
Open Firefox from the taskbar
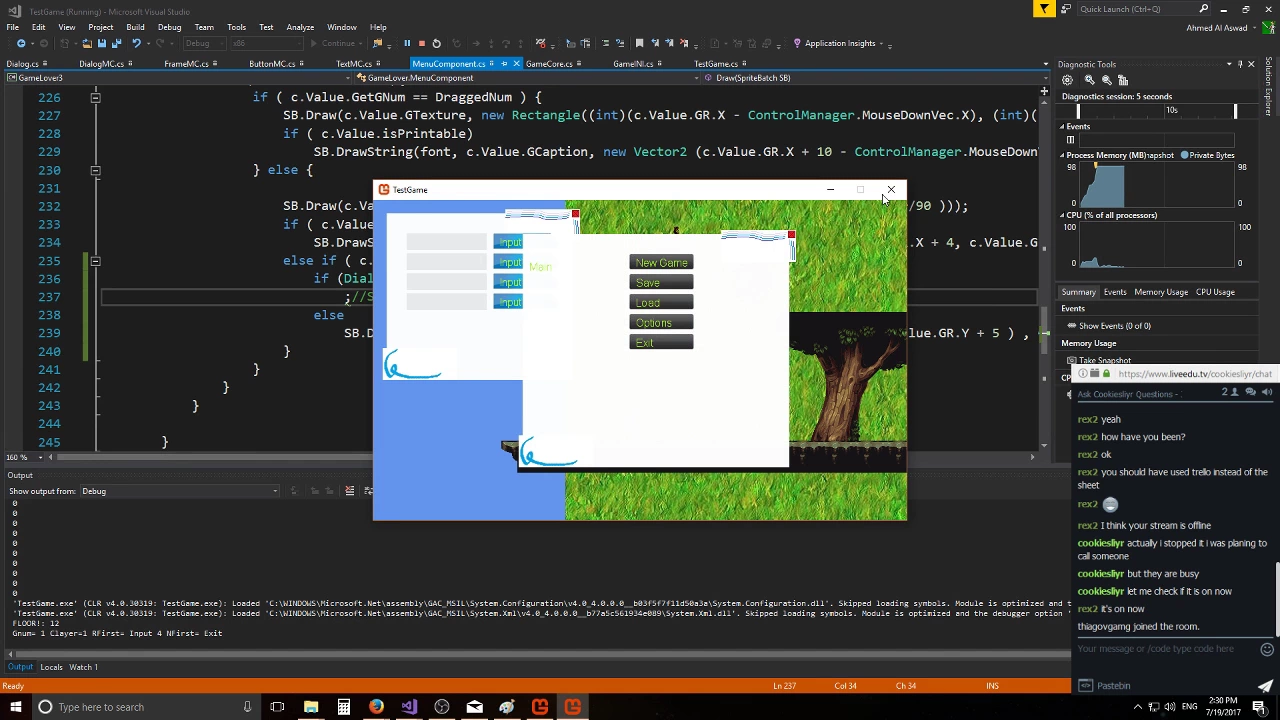376,707
